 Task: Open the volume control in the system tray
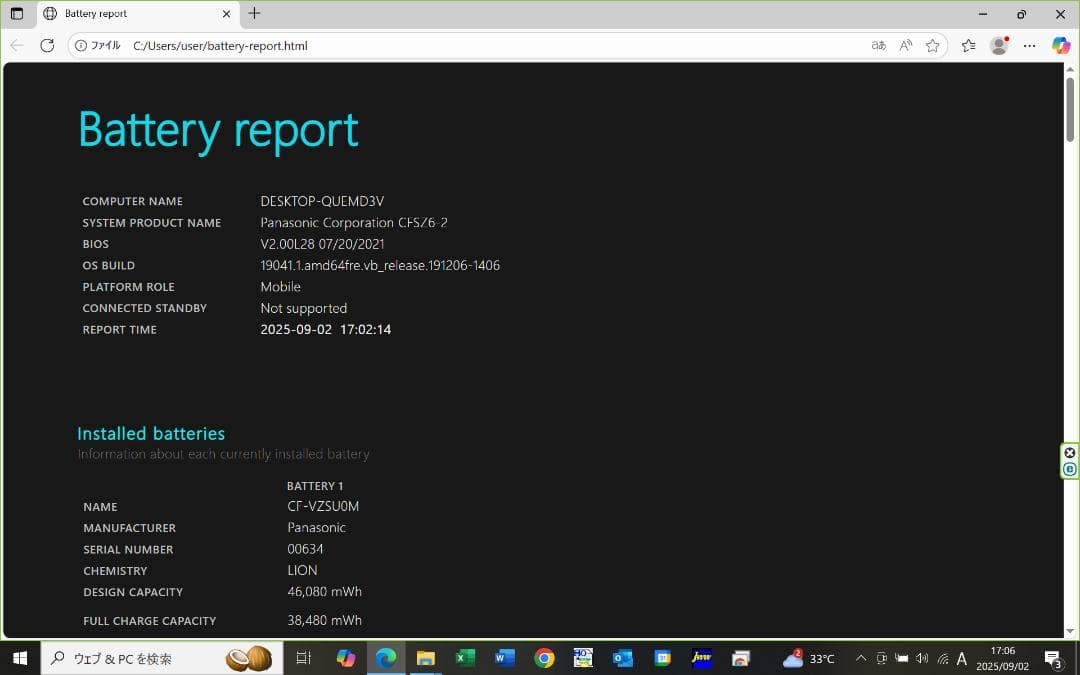[922, 658]
